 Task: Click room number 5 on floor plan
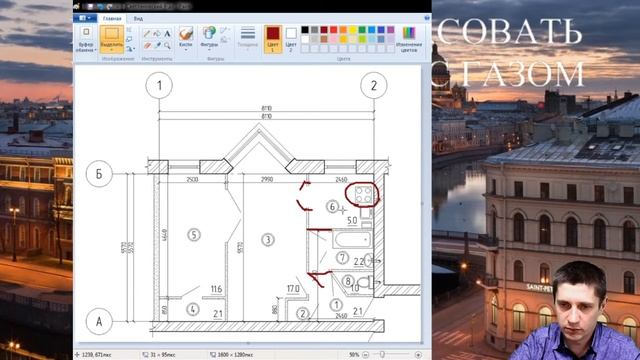click(194, 235)
